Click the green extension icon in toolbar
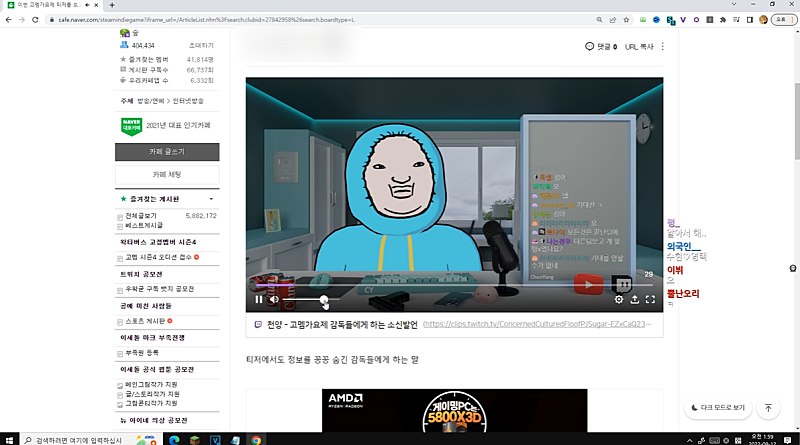This screenshot has width=800, height=445. (643, 19)
